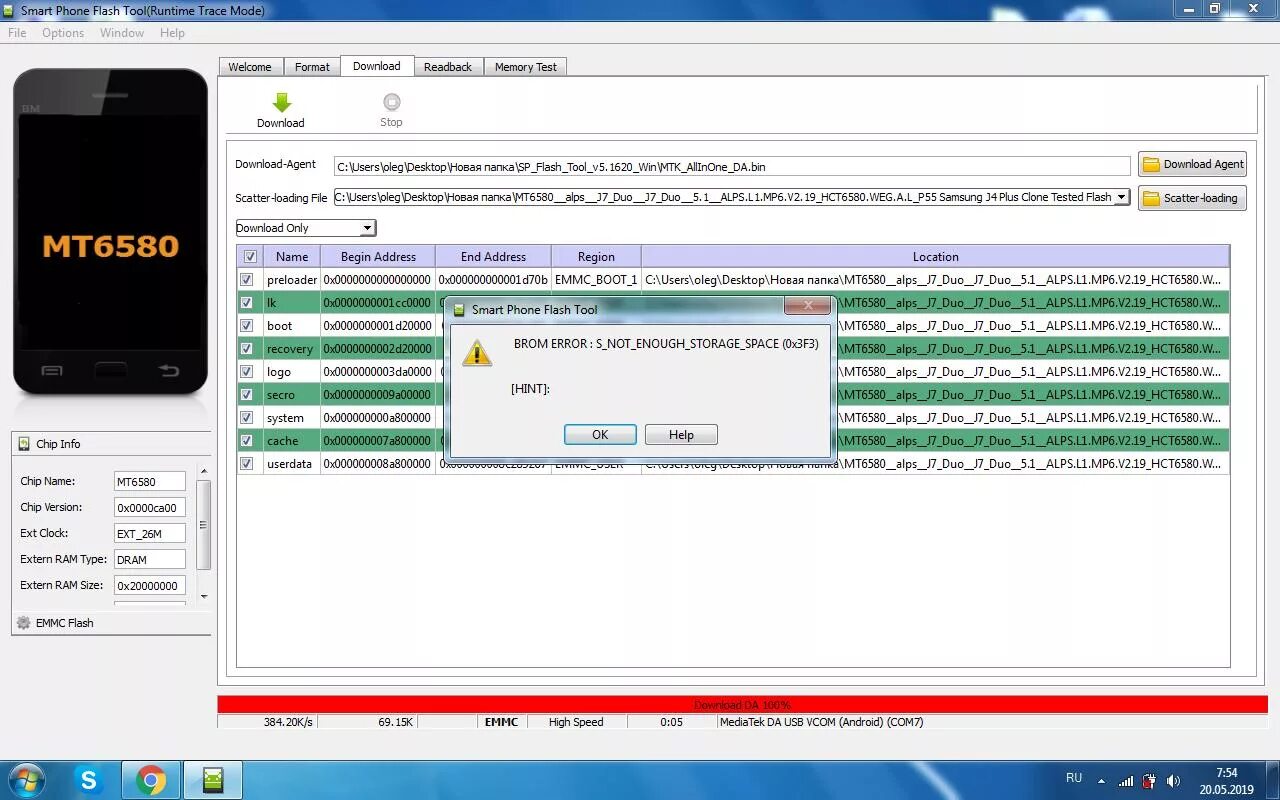Click the dialog title Android icon
This screenshot has height=800, width=1280.
point(459,310)
